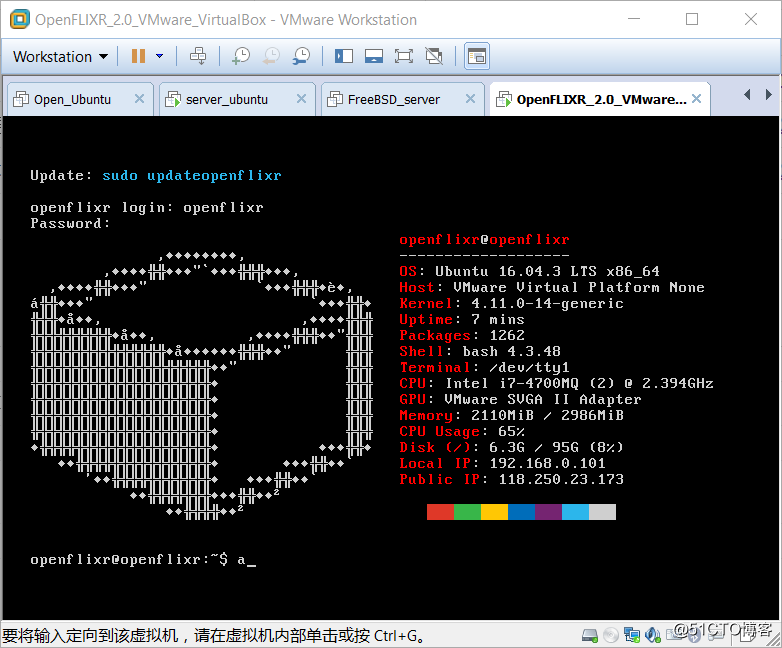The height and width of the screenshot is (648, 782).
Task: Take a snapshot of this virtual machine
Action: 241,56
